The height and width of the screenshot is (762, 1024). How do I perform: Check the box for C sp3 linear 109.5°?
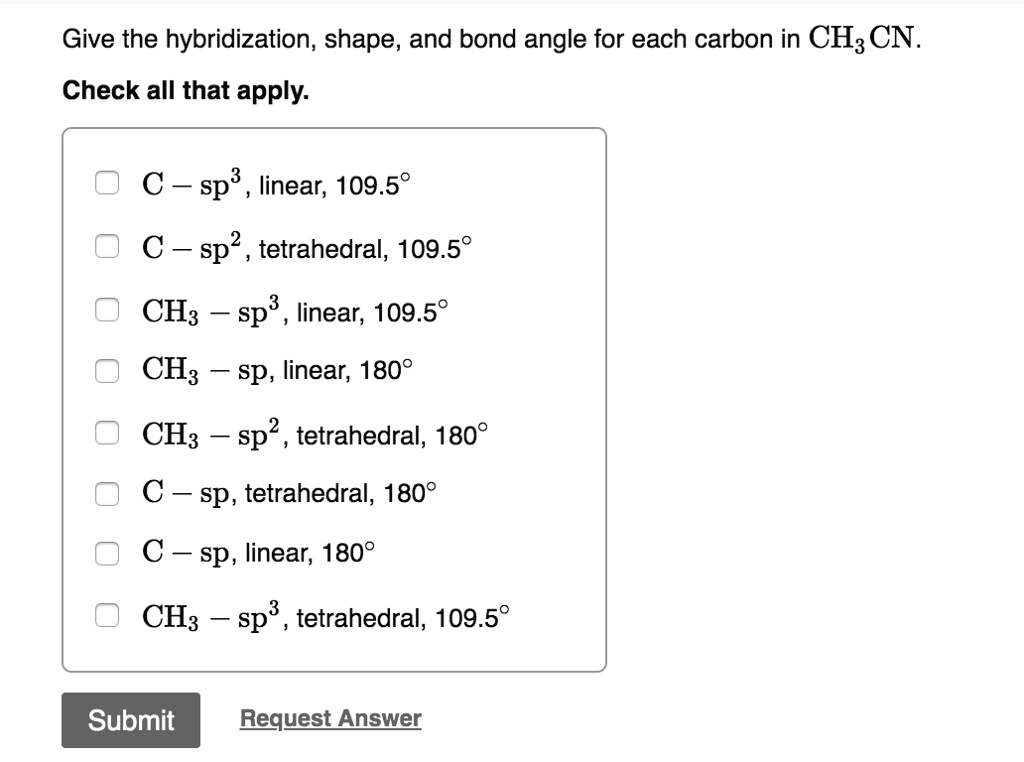click(x=106, y=184)
